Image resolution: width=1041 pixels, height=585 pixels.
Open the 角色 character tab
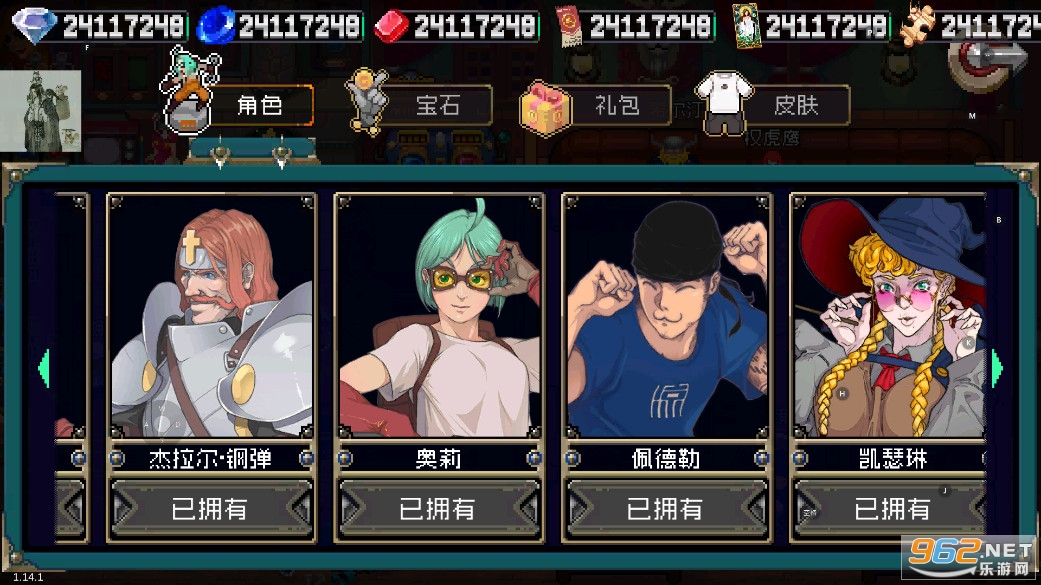[x=260, y=105]
